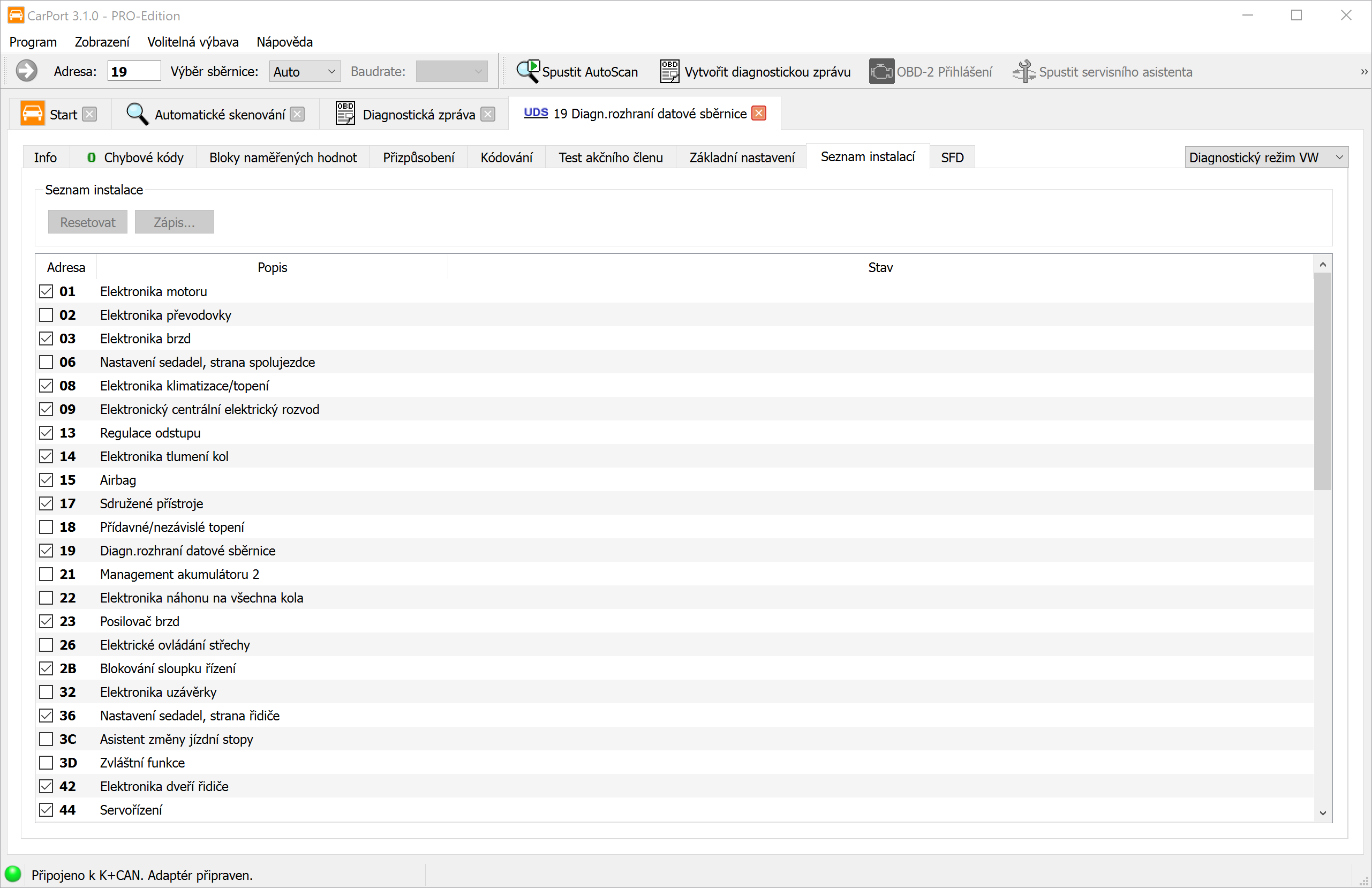Screen dimensions: 1372x888
Task: Click the Spustit servisního asistenta icon
Action: pyautogui.click(x=1024, y=72)
